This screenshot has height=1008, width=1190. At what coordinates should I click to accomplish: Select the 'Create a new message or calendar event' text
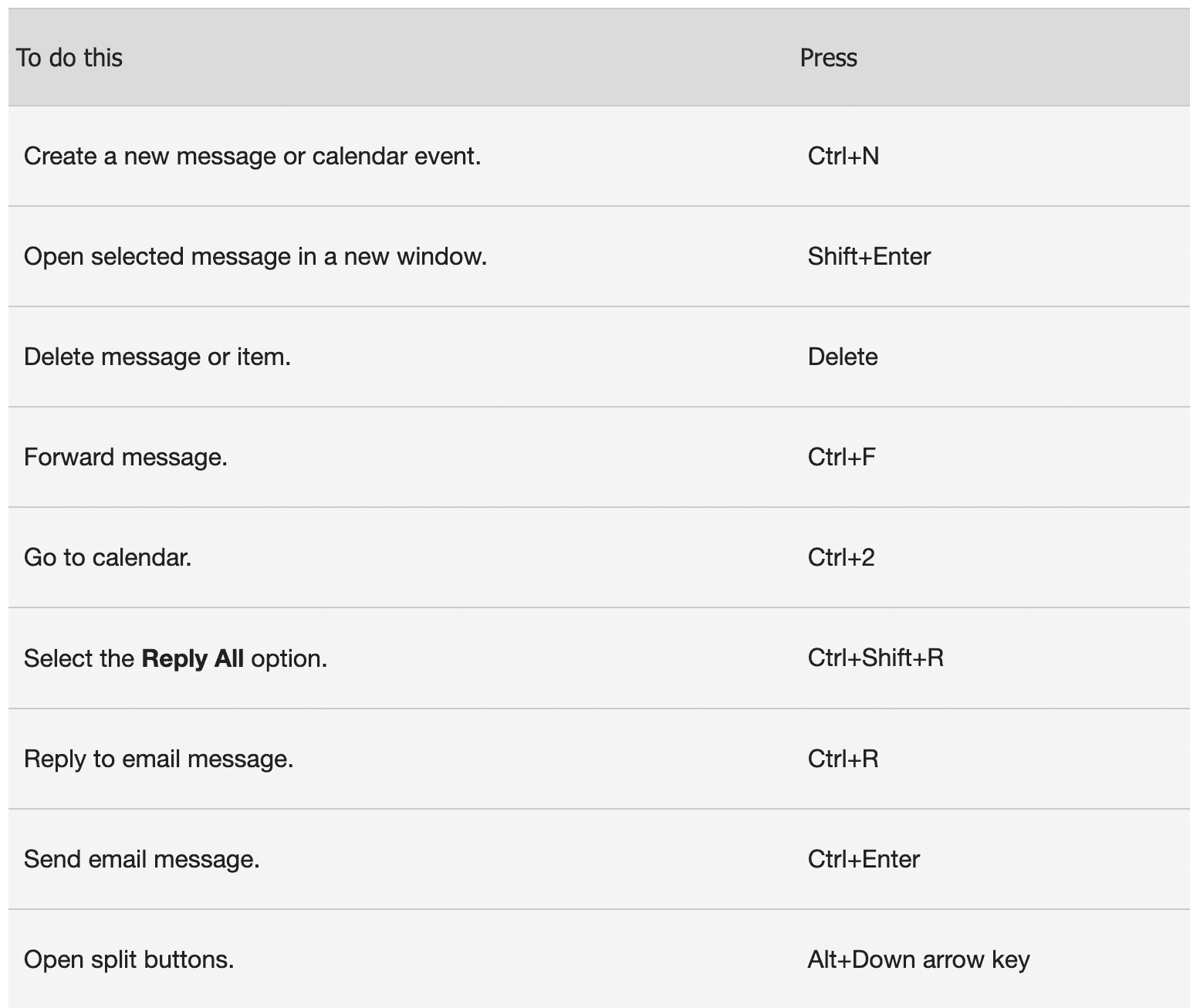[x=252, y=156]
